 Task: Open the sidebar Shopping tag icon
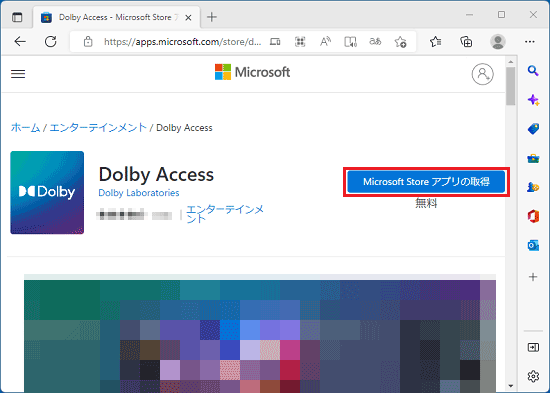click(533, 129)
